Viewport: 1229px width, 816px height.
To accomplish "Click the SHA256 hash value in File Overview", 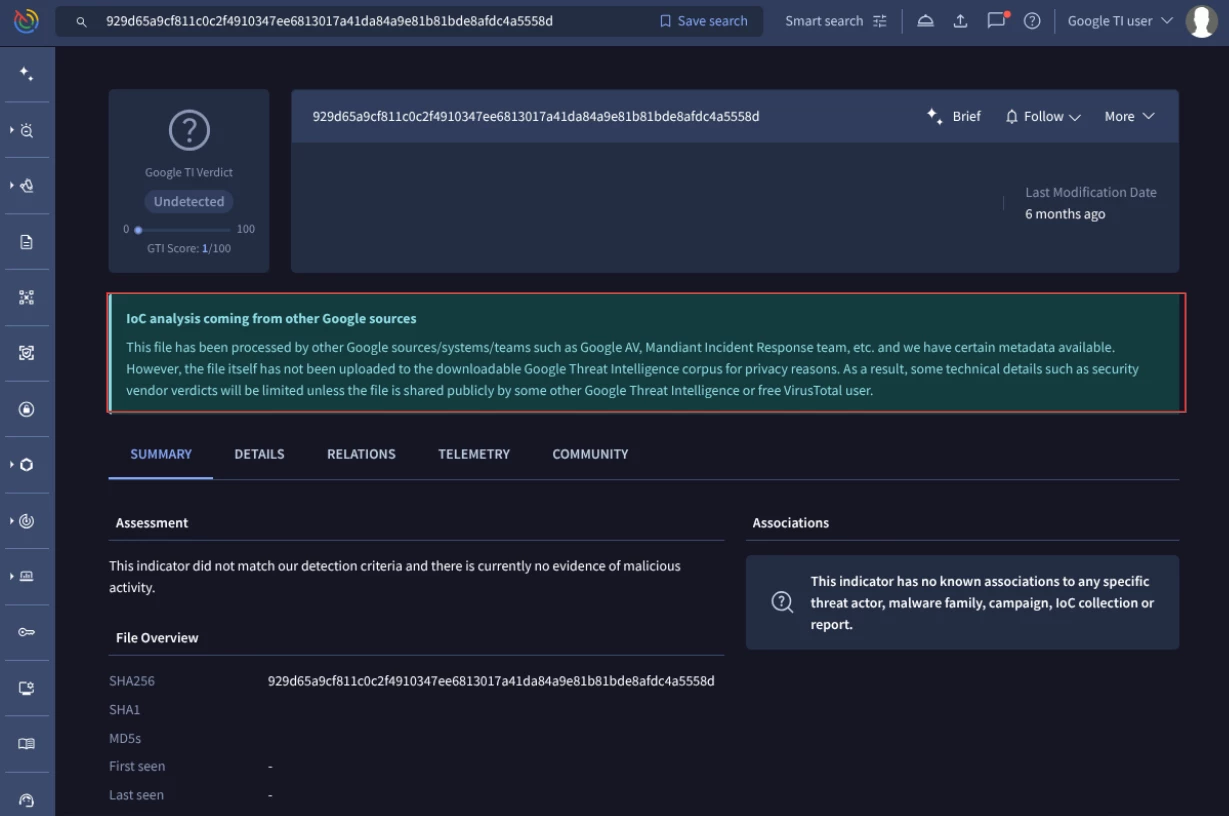I will coord(491,681).
